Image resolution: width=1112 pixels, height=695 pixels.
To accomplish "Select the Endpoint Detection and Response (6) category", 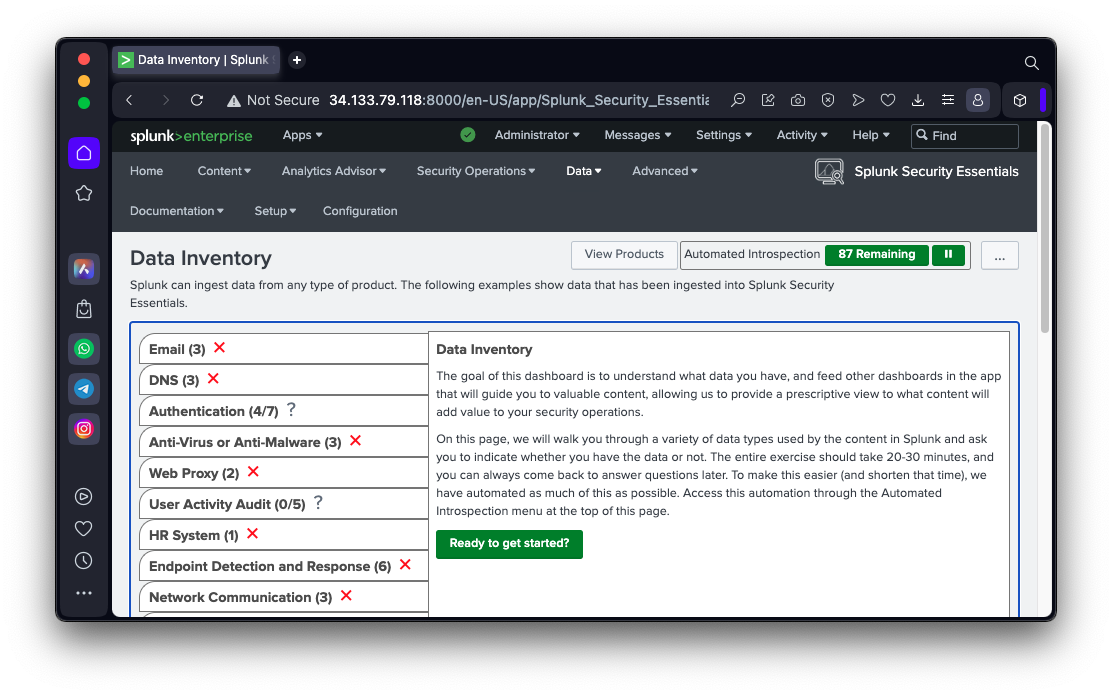I will point(284,566).
